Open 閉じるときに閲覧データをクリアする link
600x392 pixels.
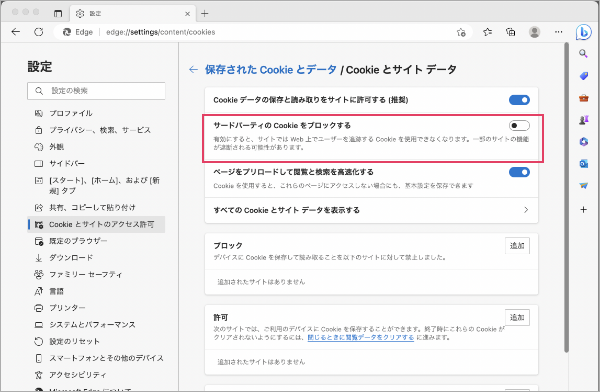click(x=361, y=338)
